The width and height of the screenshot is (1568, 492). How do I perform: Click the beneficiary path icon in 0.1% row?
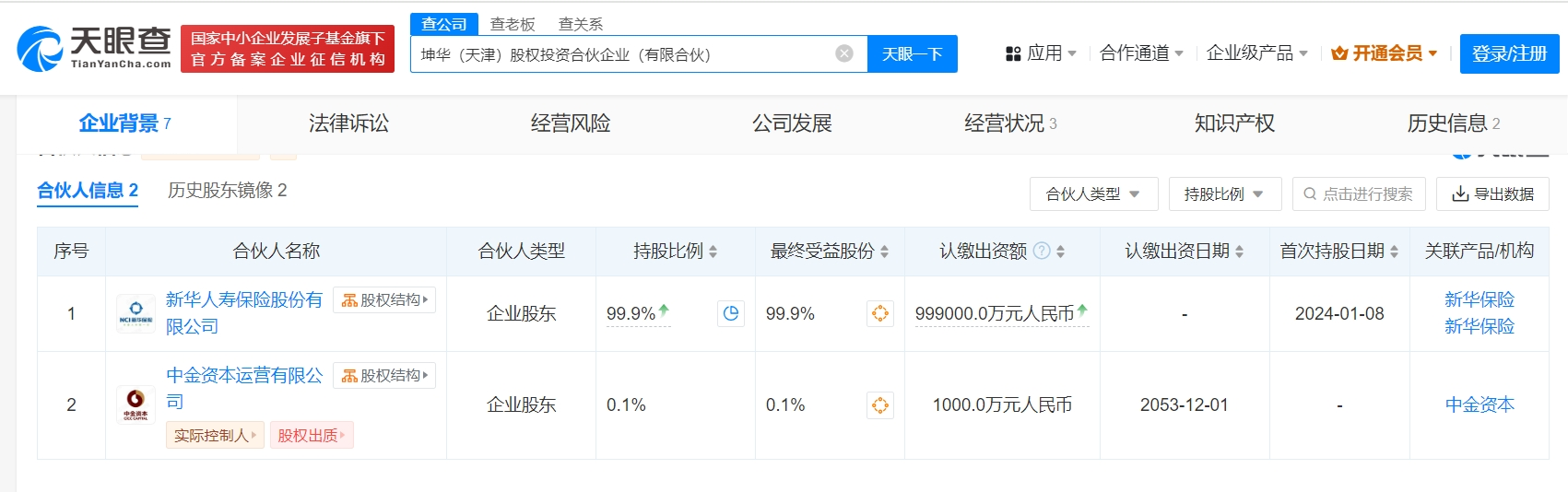880,404
